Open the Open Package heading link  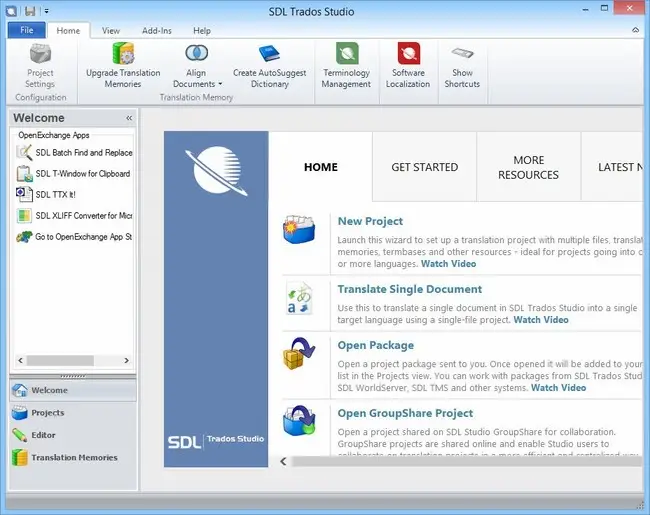pyautogui.click(x=376, y=345)
